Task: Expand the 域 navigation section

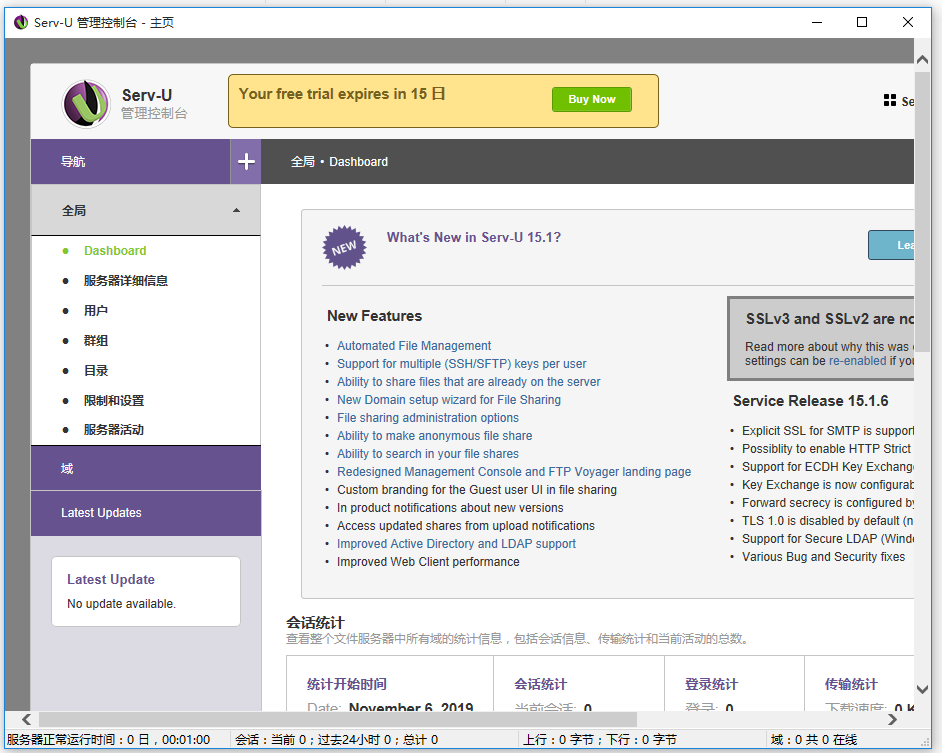Action: [145, 467]
